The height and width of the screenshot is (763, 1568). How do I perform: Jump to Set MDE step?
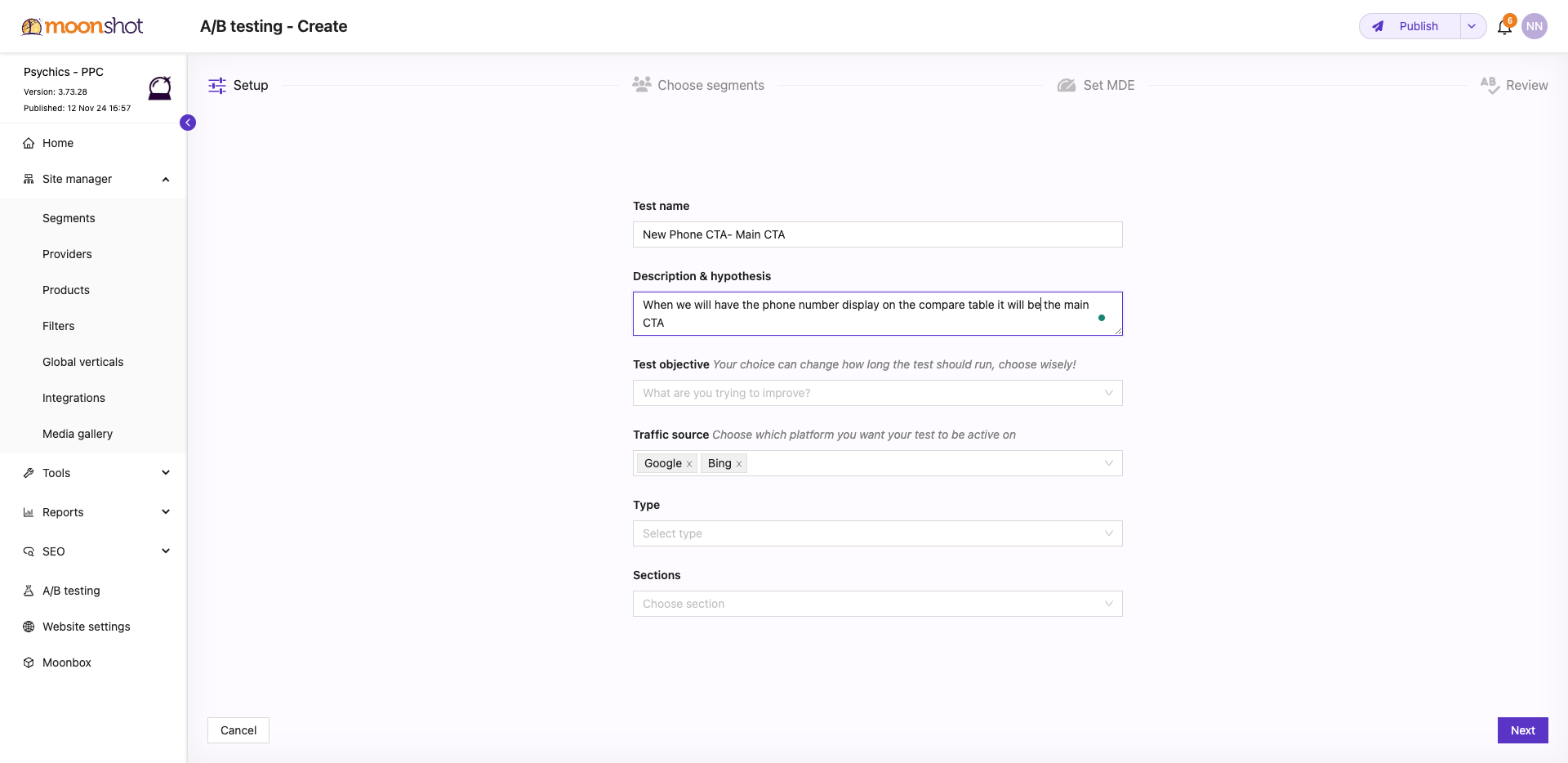coord(1108,85)
